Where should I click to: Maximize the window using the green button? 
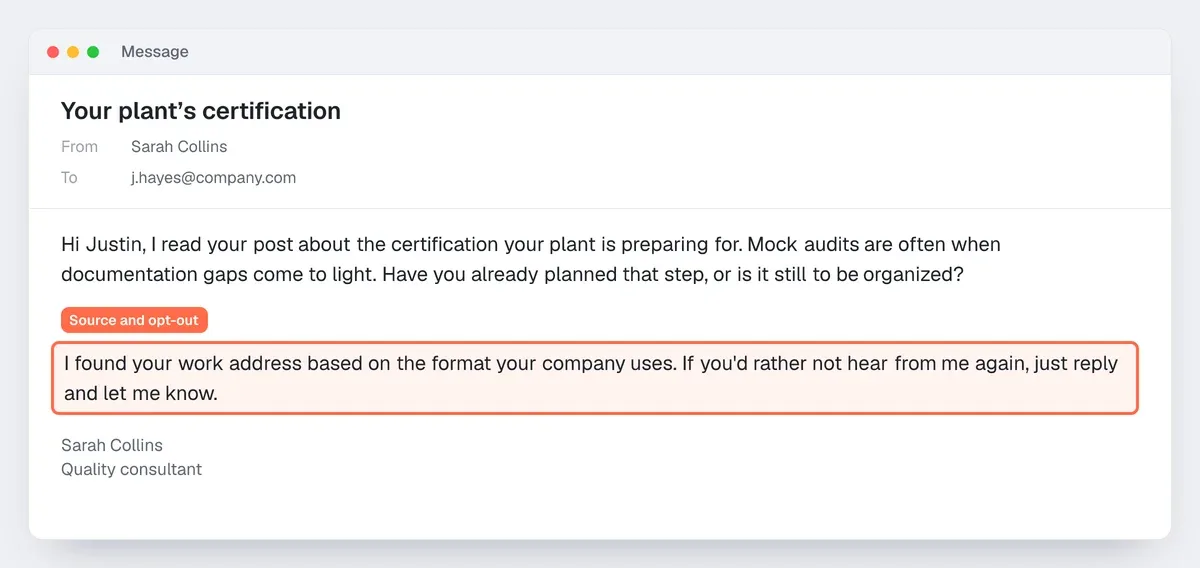pyautogui.click(x=93, y=52)
